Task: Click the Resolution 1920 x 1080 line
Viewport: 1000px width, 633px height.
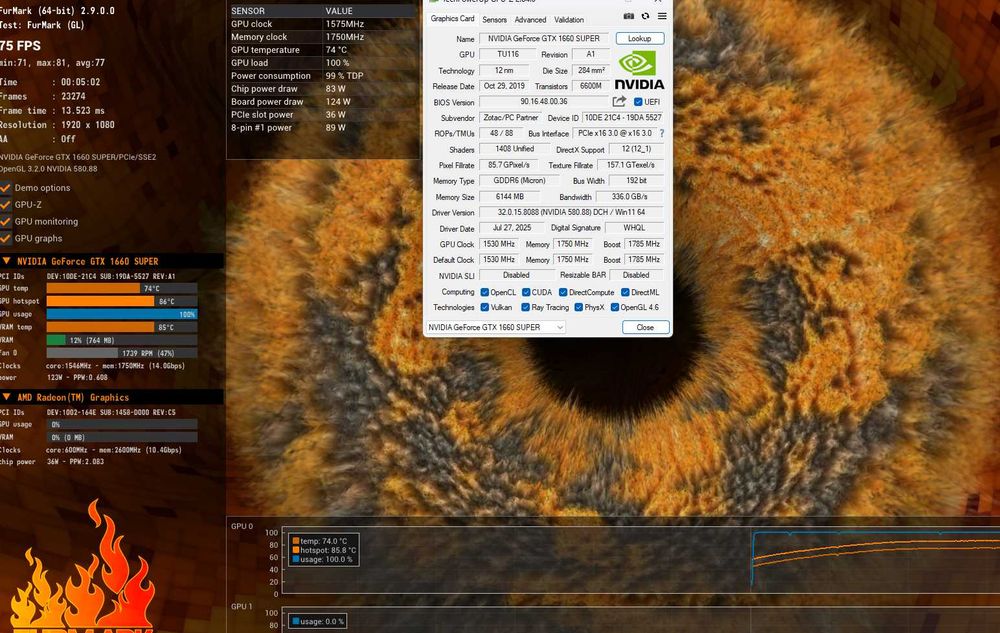Action: (57, 125)
